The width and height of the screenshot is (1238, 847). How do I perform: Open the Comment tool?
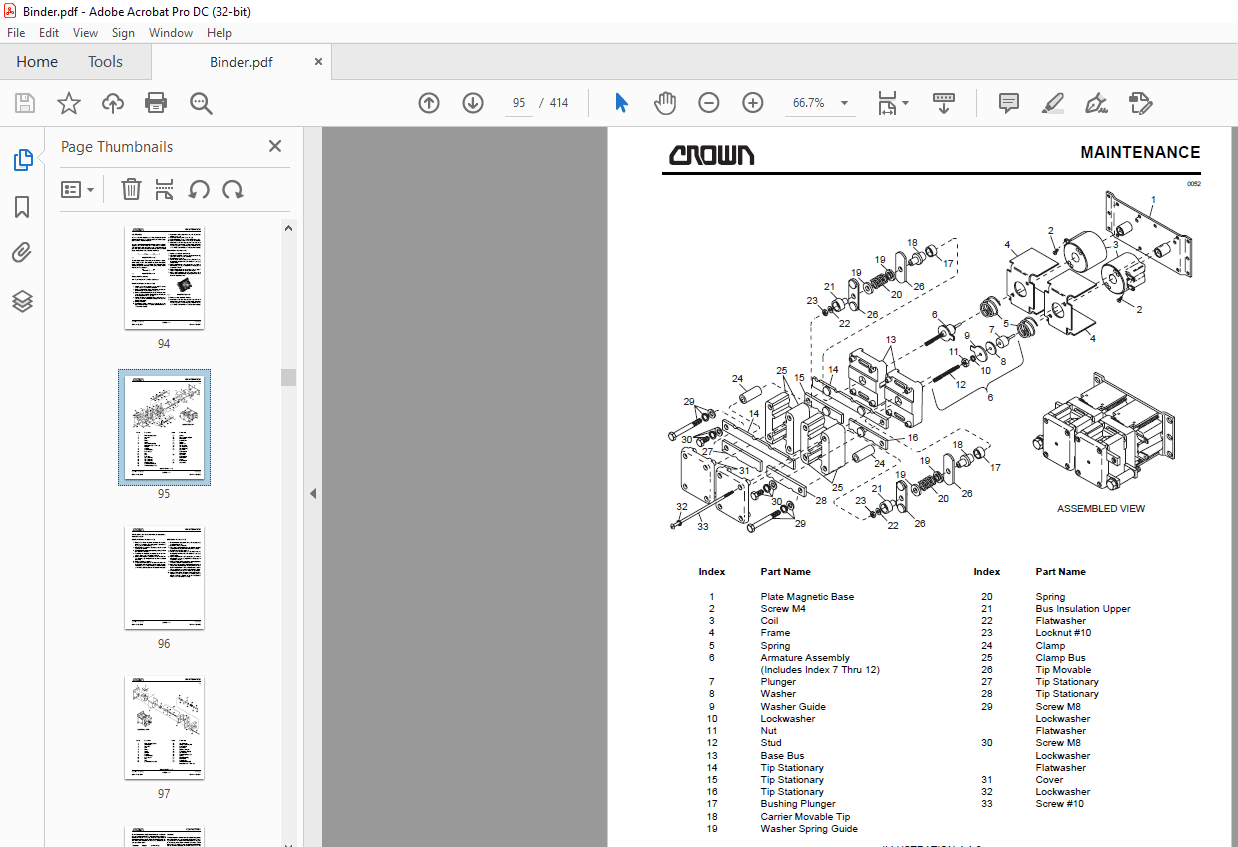[1008, 103]
